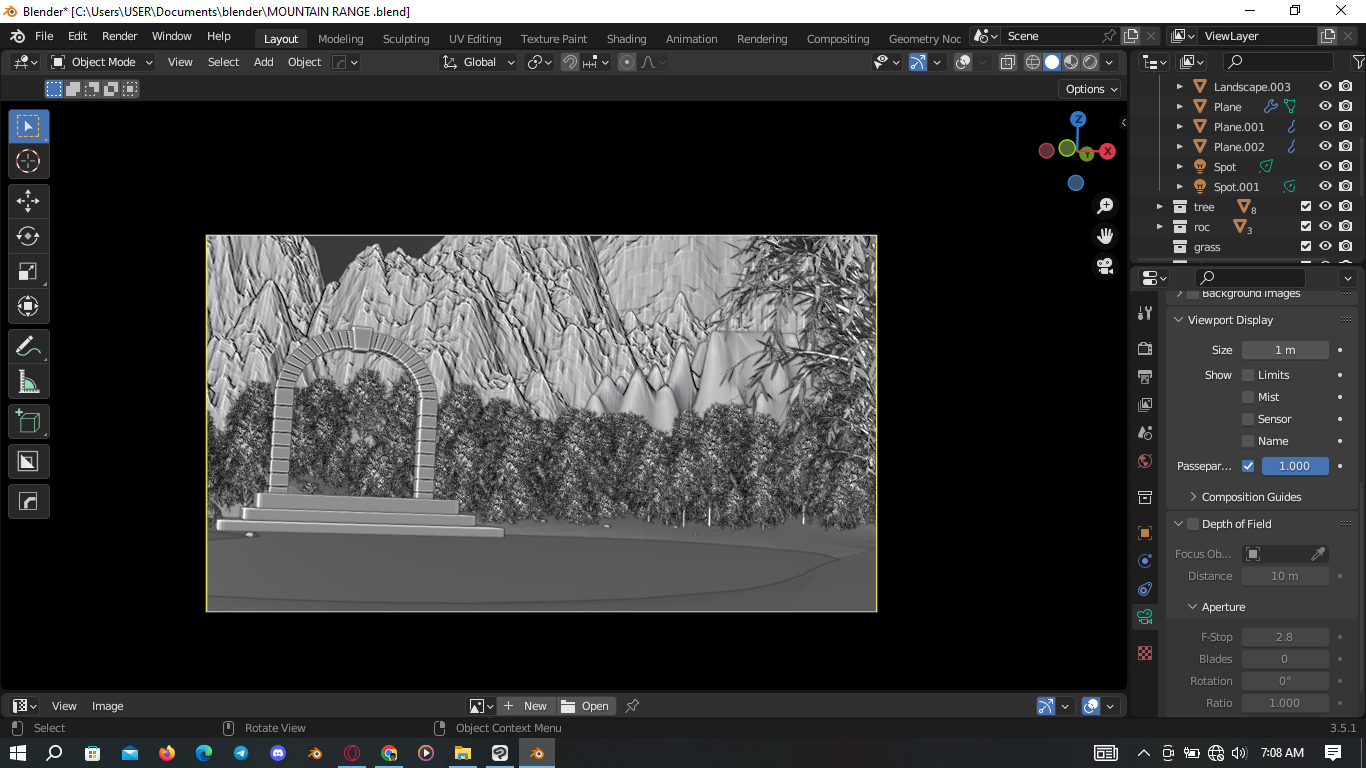Uncheck the Passepartout checkbox
Image resolution: width=1366 pixels, height=768 pixels.
click(1248, 466)
